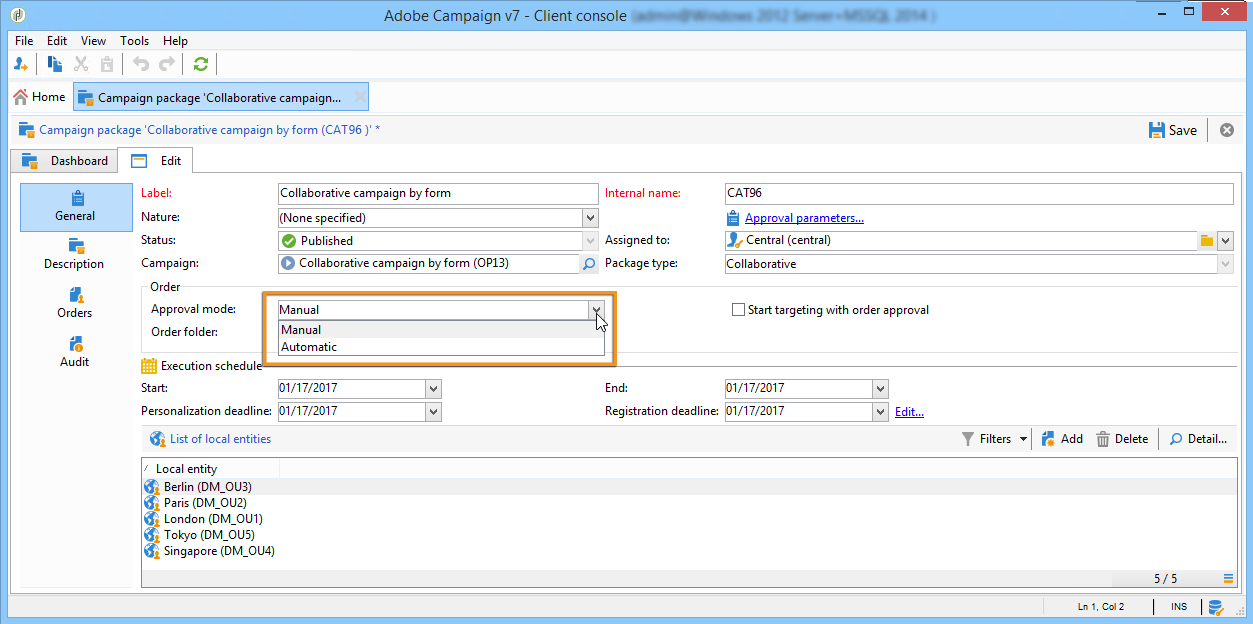Screen dimensions: 1253x624
Task: Click the green Refresh icon
Action: tap(201, 64)
